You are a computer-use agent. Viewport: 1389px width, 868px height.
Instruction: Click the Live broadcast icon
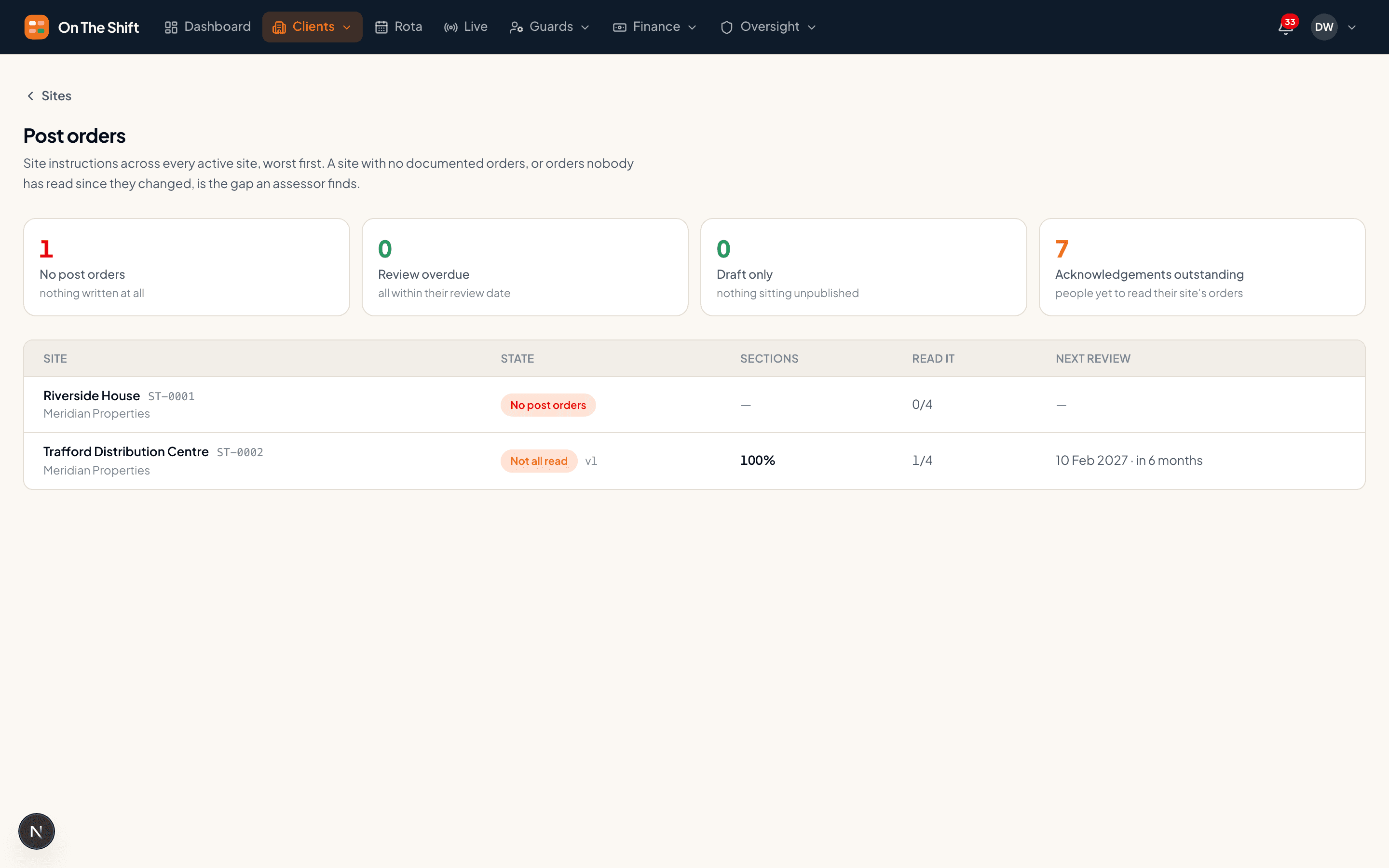[451, 27]
